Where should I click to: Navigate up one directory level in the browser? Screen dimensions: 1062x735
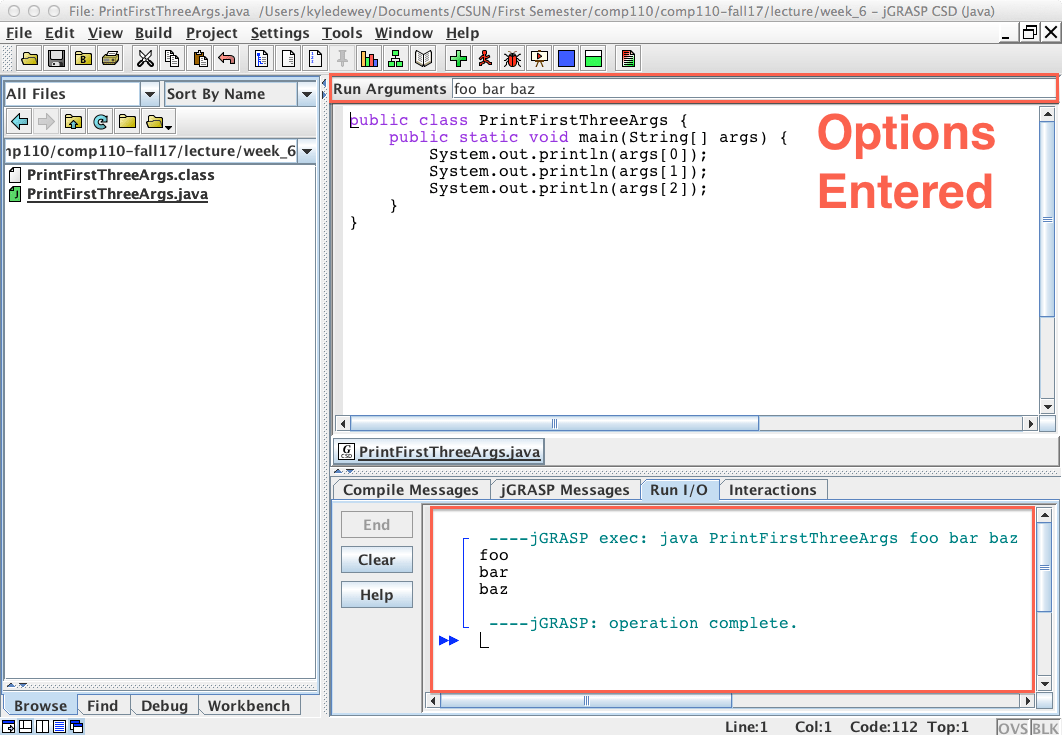point(71,121)
